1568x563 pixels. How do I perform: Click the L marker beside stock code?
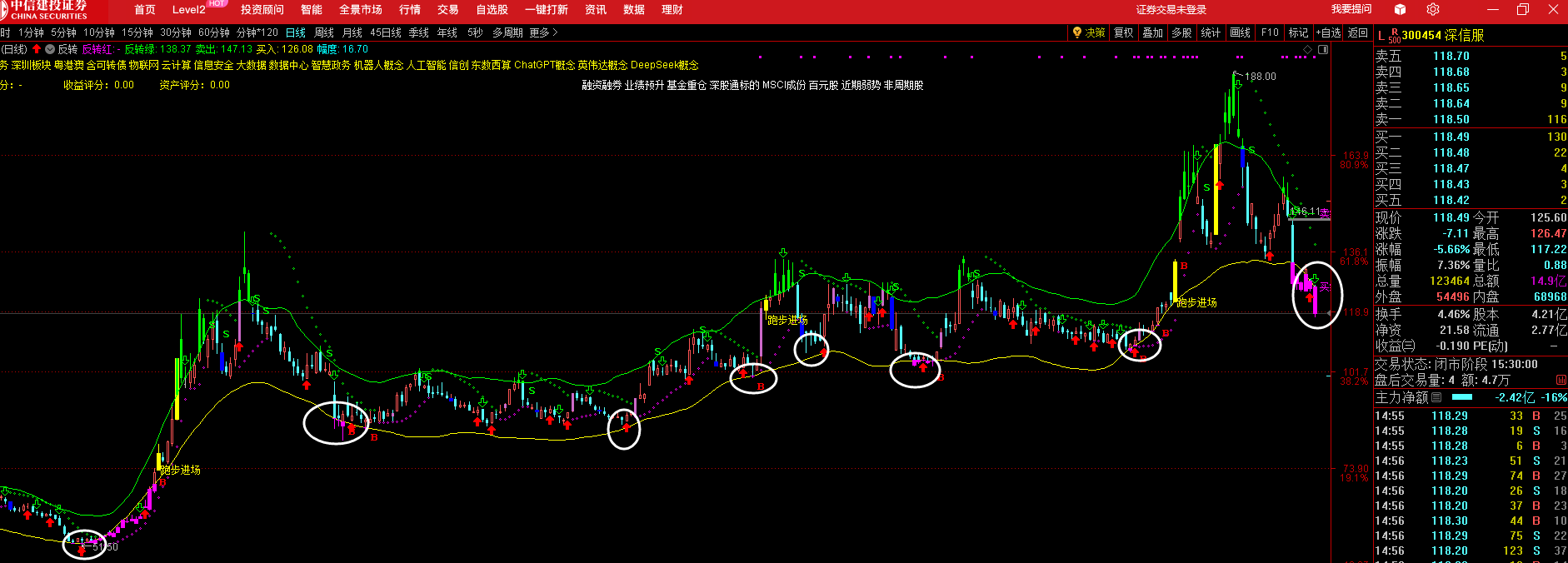(x=1381, y=35)
